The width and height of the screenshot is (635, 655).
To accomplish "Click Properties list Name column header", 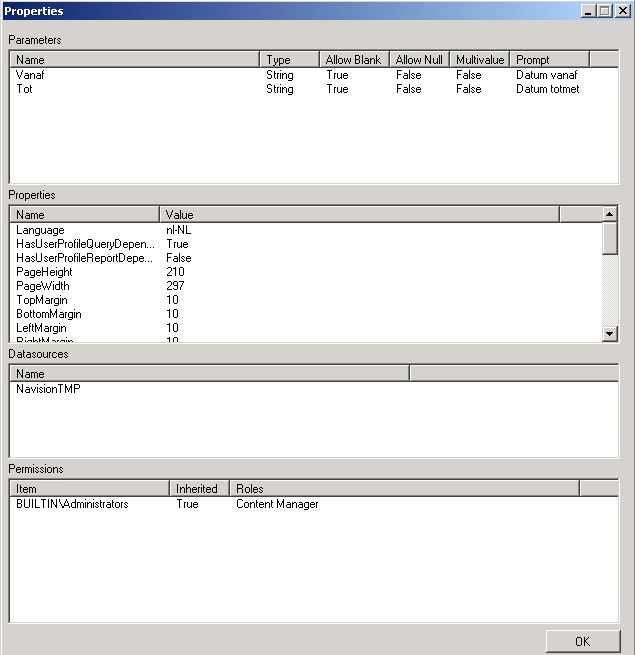I will [x=84, y=215].
